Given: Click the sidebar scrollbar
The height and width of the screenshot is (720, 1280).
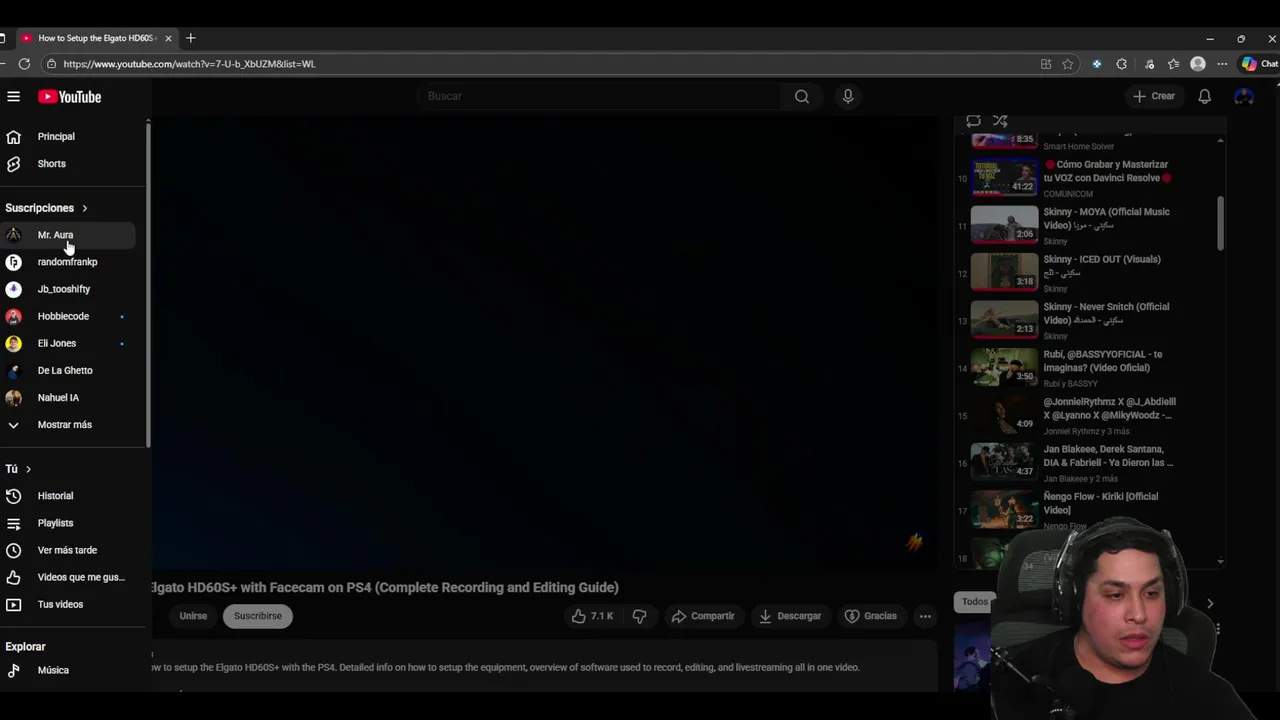Looking at the screenshot, I should tap(148, 285).
